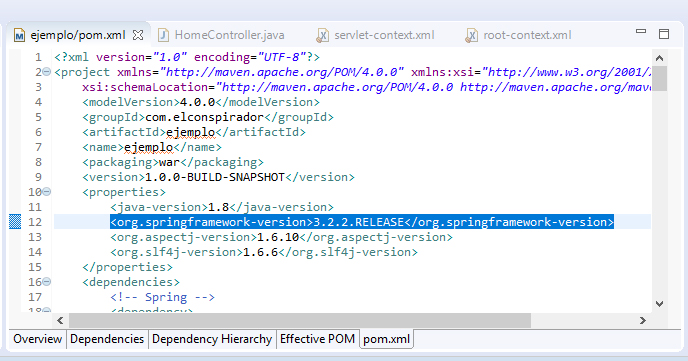Close the ejemplo/pom.xml editor tab
The height and width of the screenshot is (361, 688).
point(138,35)
